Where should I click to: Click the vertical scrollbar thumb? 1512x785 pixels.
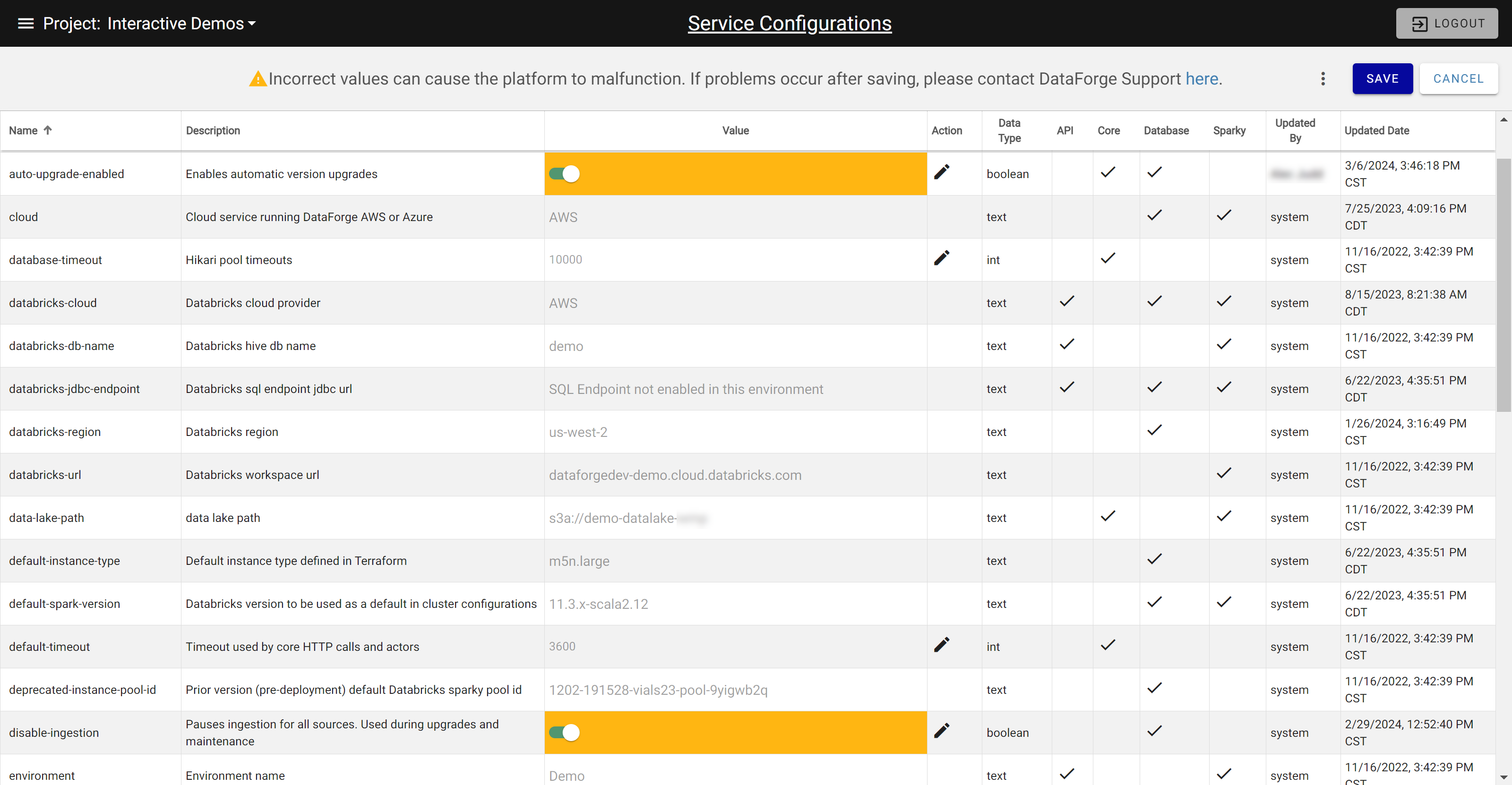point(1504,284)
